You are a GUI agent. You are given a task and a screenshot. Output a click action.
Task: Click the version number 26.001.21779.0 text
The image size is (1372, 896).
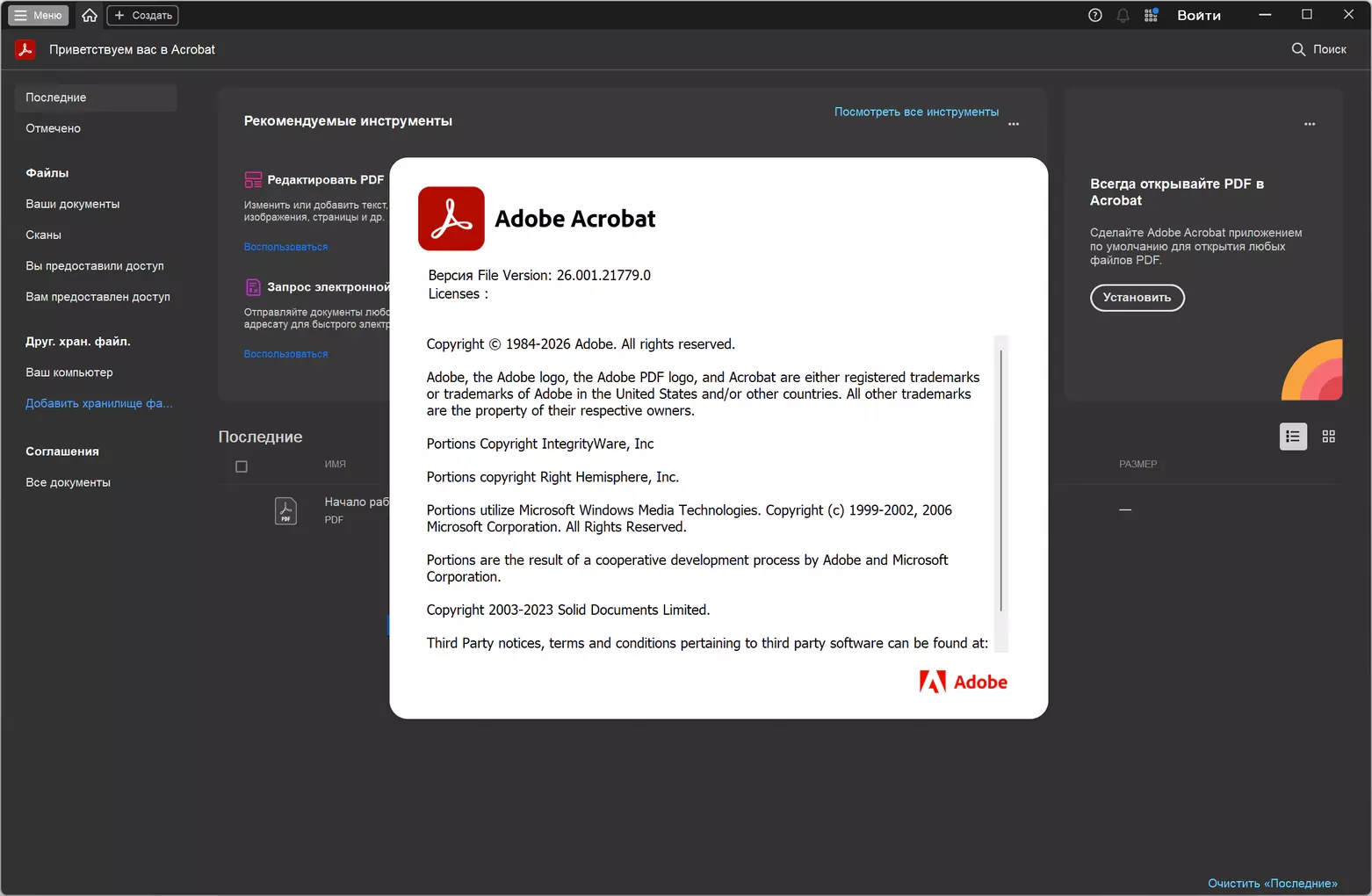(x=603, y=275)
